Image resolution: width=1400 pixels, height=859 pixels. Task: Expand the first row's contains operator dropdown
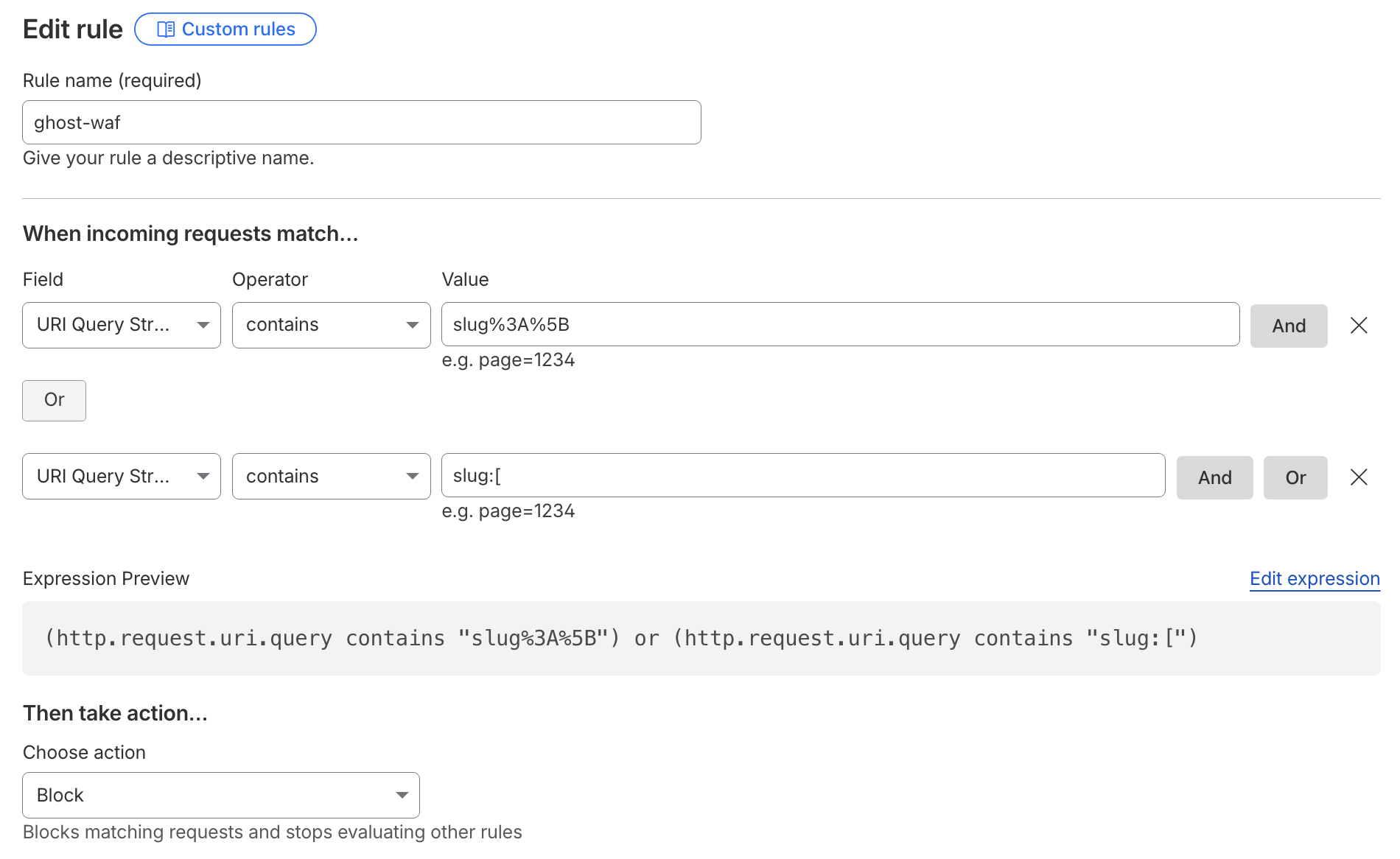coord(331,325)
